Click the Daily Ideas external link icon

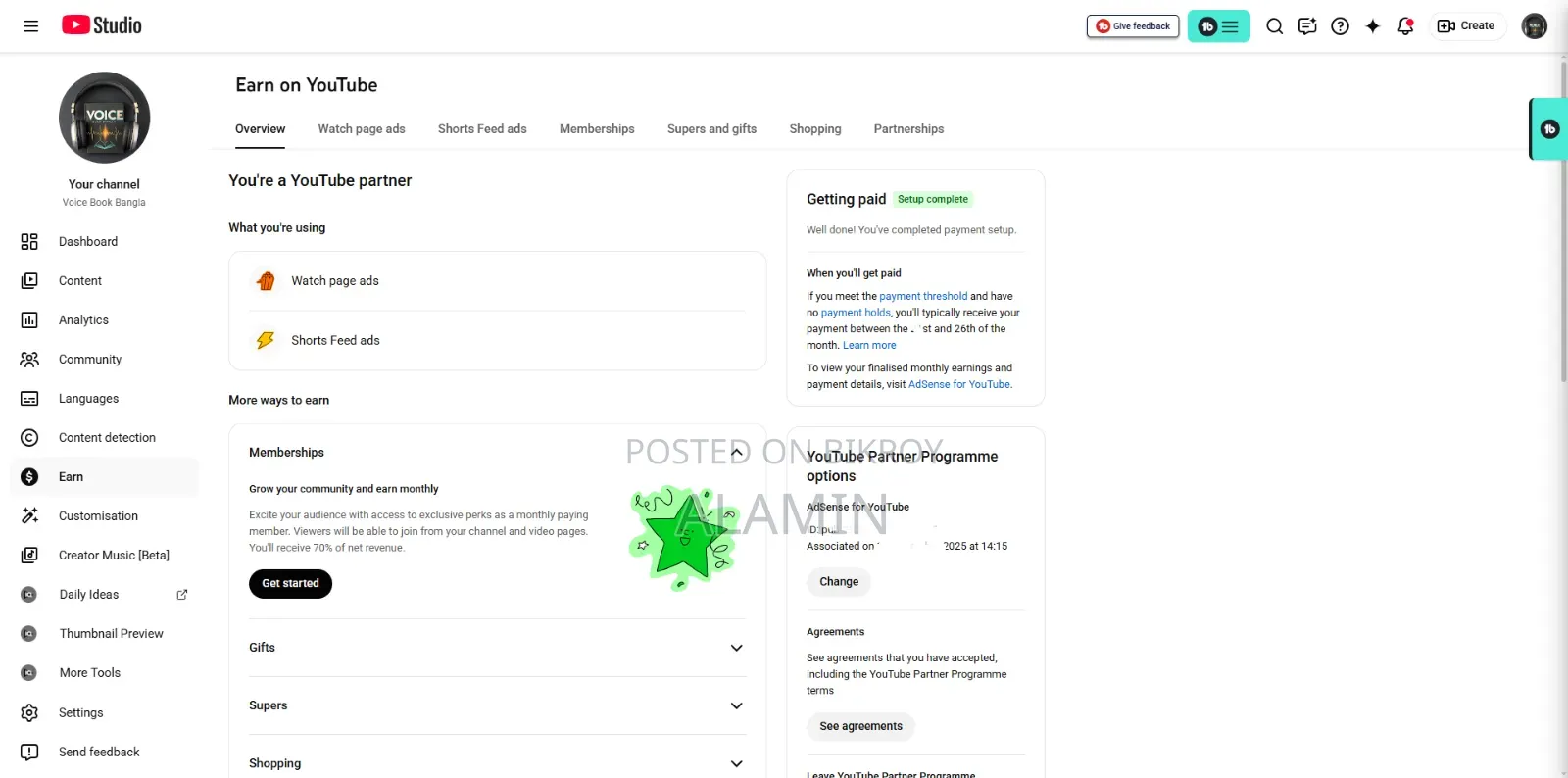pyautogui.click(x=181, y=595)
